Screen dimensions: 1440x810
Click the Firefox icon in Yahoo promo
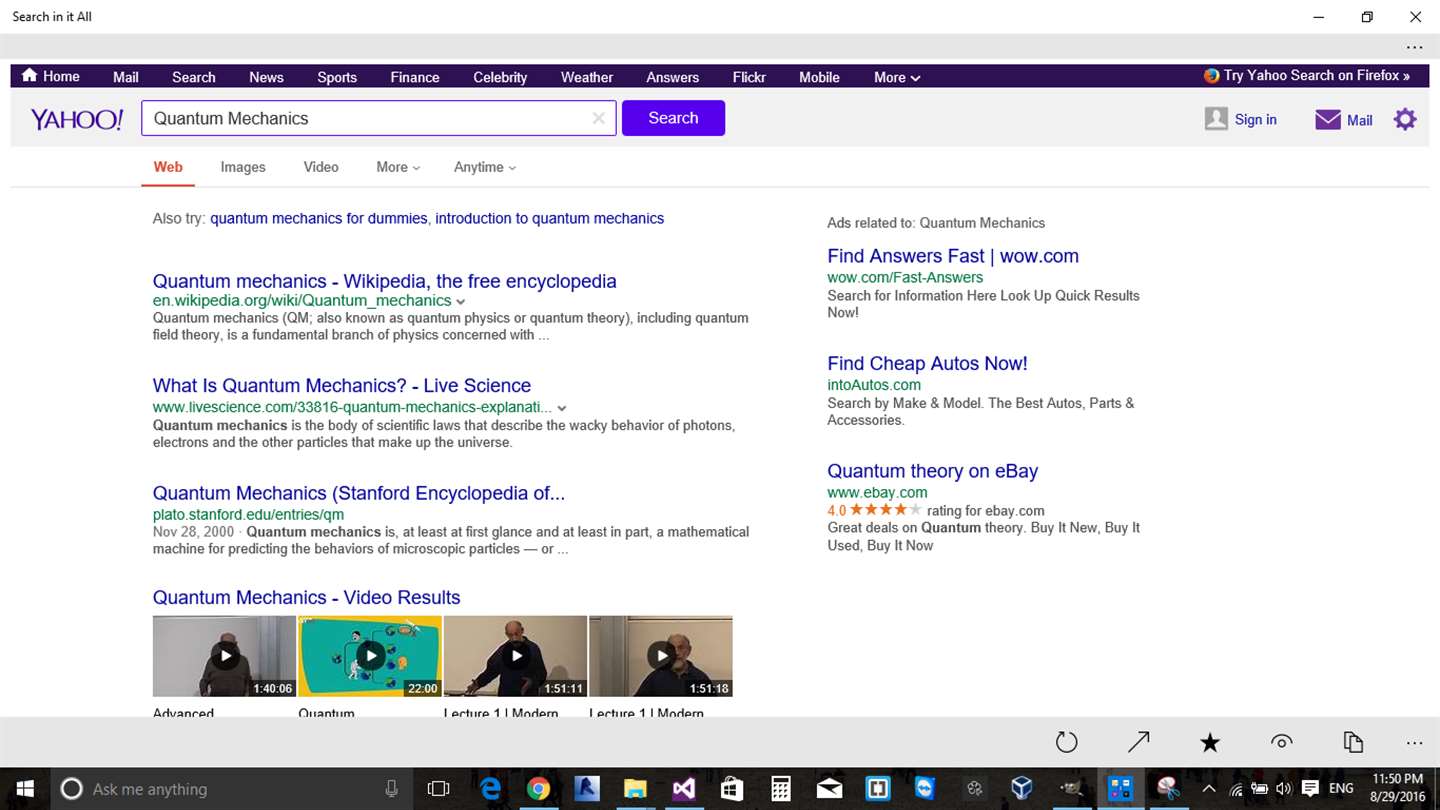pos(1211,76)
